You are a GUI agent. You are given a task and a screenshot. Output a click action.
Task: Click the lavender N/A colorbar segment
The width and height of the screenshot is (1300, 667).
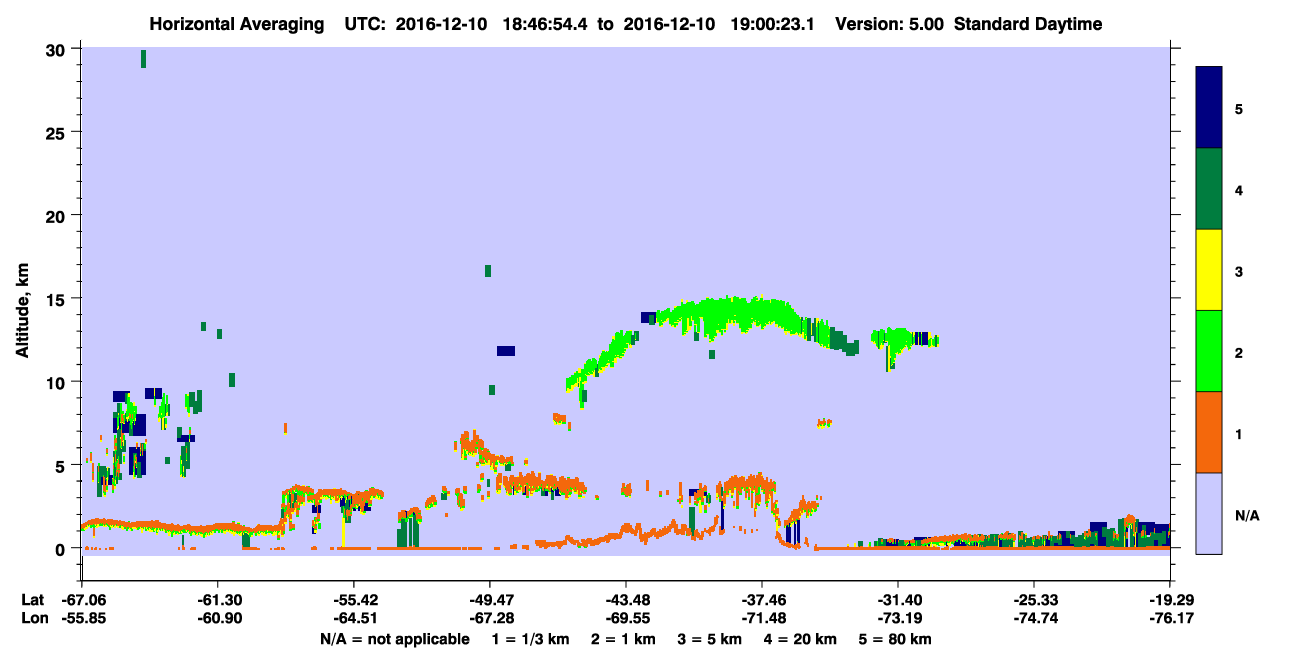click(1209, 513)
